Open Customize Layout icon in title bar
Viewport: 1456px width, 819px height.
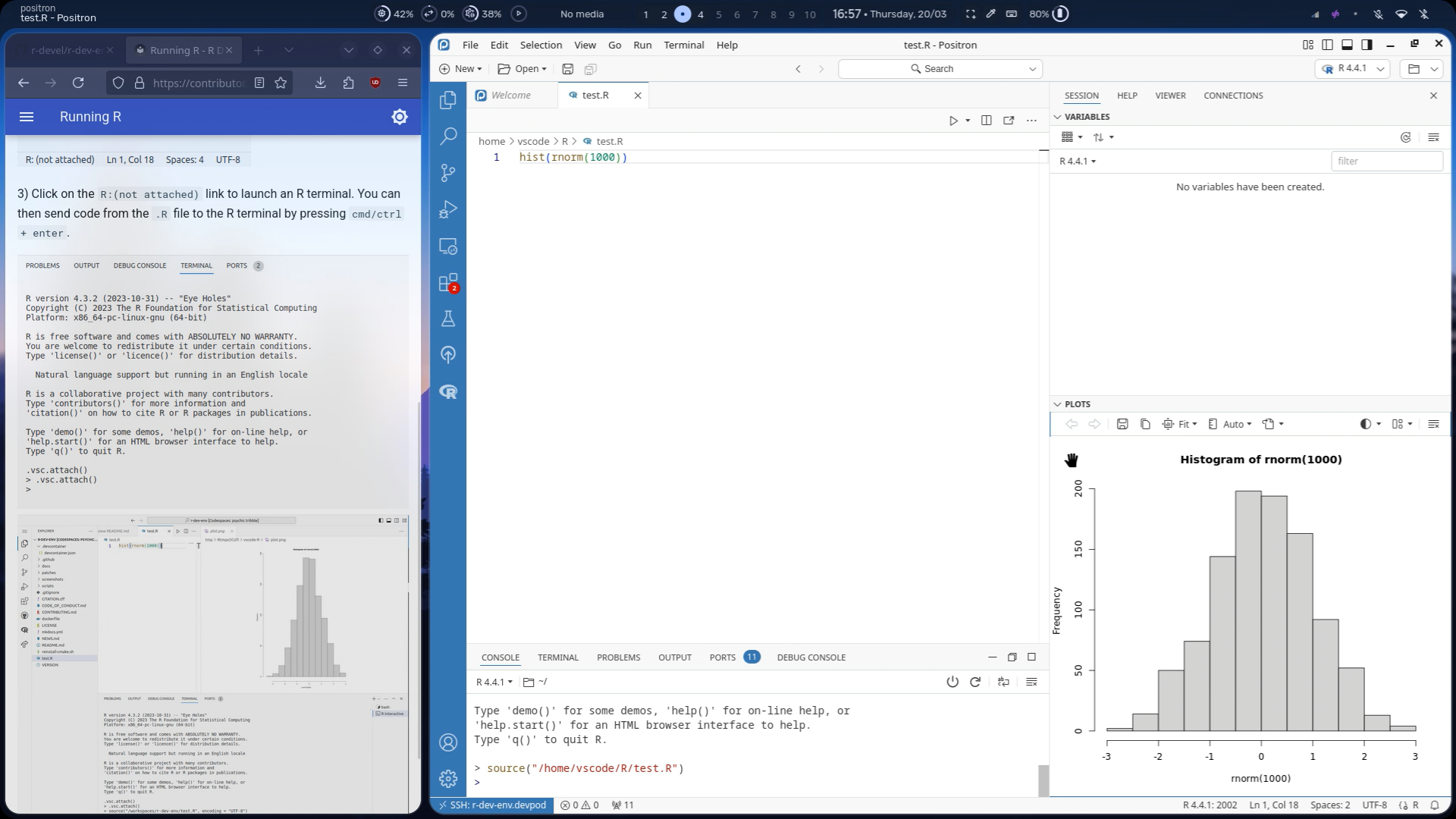[x=1307, y=45]
